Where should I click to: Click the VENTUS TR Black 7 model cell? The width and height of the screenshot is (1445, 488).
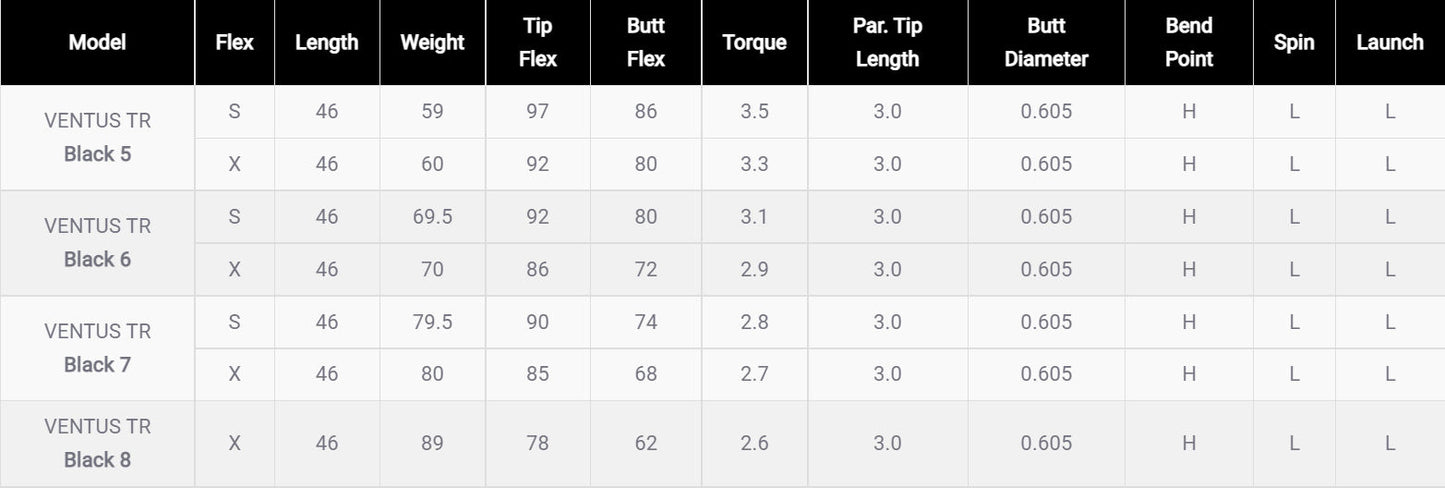97,348
